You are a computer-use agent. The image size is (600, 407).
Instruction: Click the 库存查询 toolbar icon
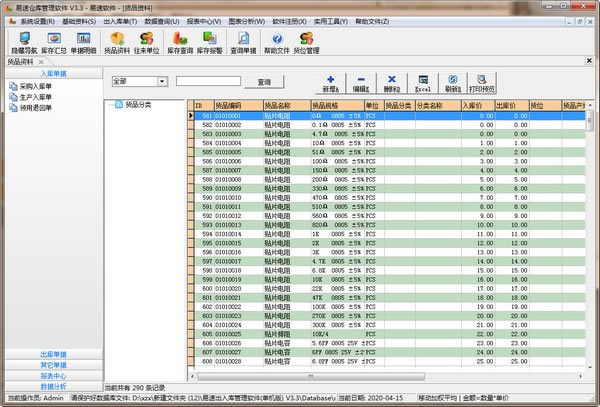[179, 42]
